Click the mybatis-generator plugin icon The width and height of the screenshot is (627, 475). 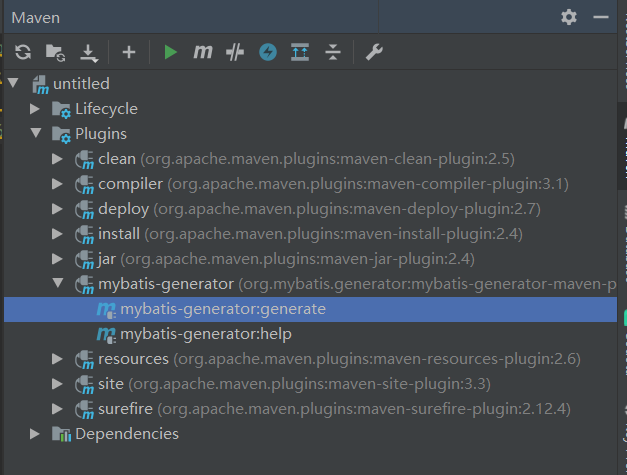[x=84, y=284]
